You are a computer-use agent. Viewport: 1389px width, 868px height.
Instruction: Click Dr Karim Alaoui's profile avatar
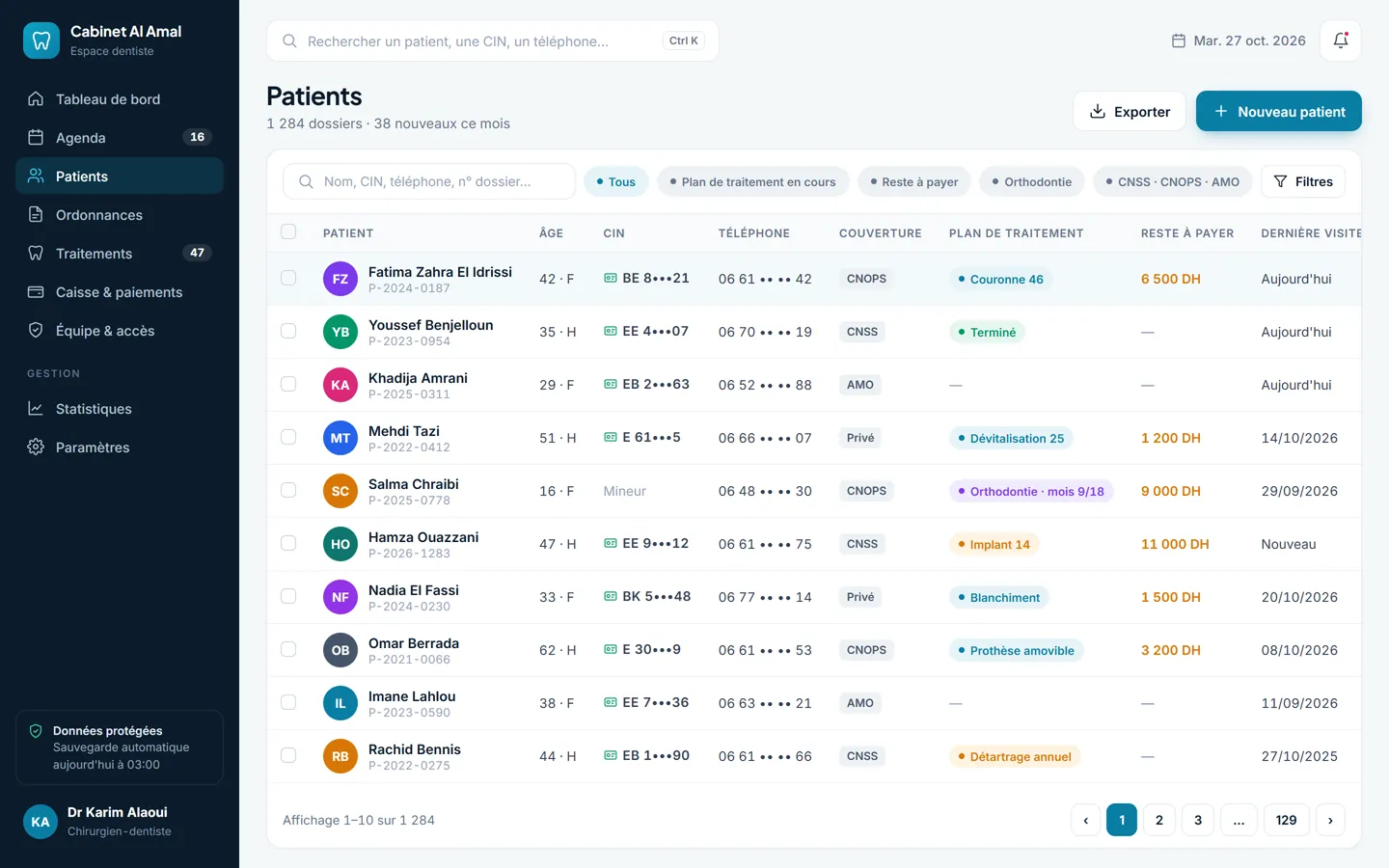click(41, 822)
